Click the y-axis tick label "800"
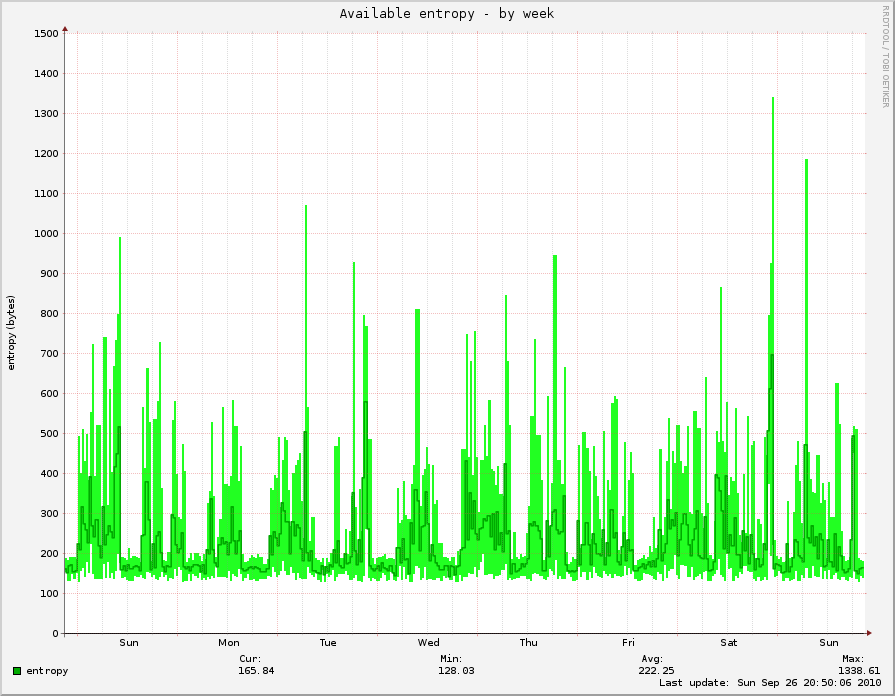895x696 pixels. pos(49,313)
